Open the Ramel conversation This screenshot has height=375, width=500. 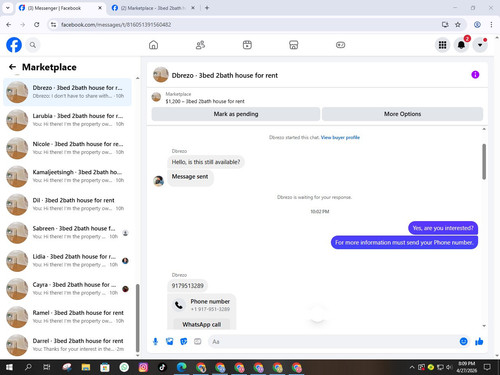pyautogui.click(x=67, y=317)
